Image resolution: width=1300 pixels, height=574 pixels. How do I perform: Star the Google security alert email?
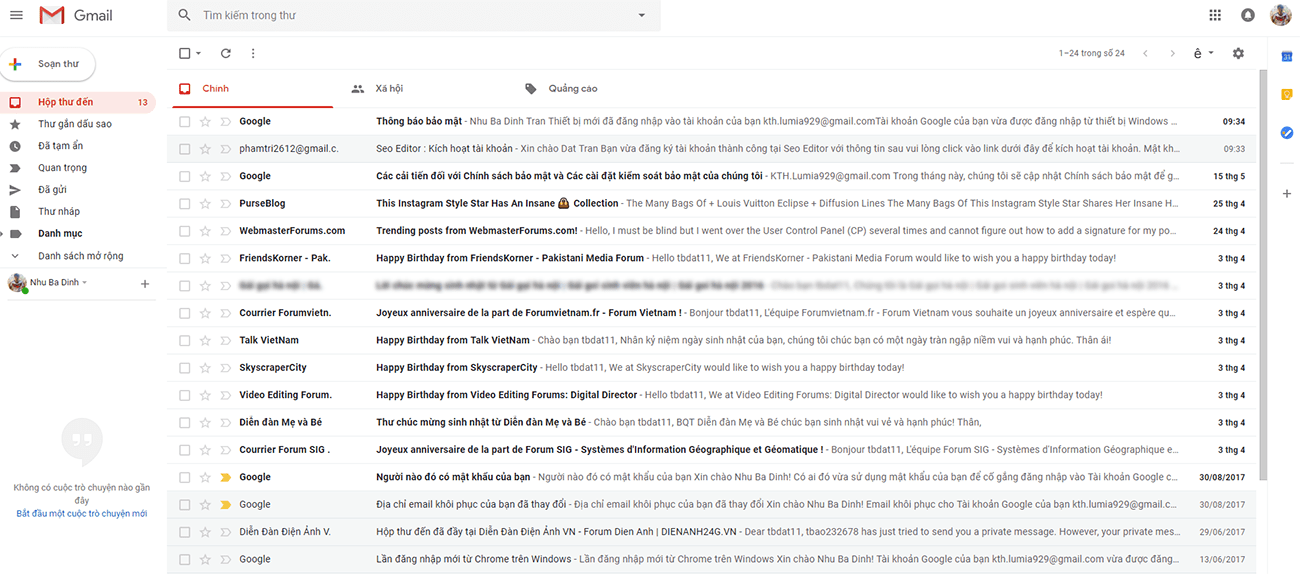(205, 121)
